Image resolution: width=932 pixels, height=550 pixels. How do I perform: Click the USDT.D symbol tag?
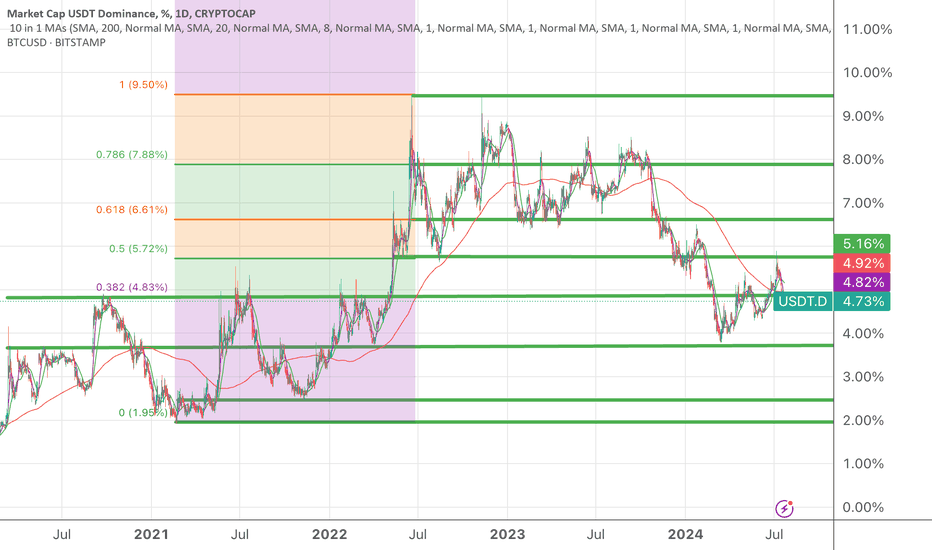point(802,301)
